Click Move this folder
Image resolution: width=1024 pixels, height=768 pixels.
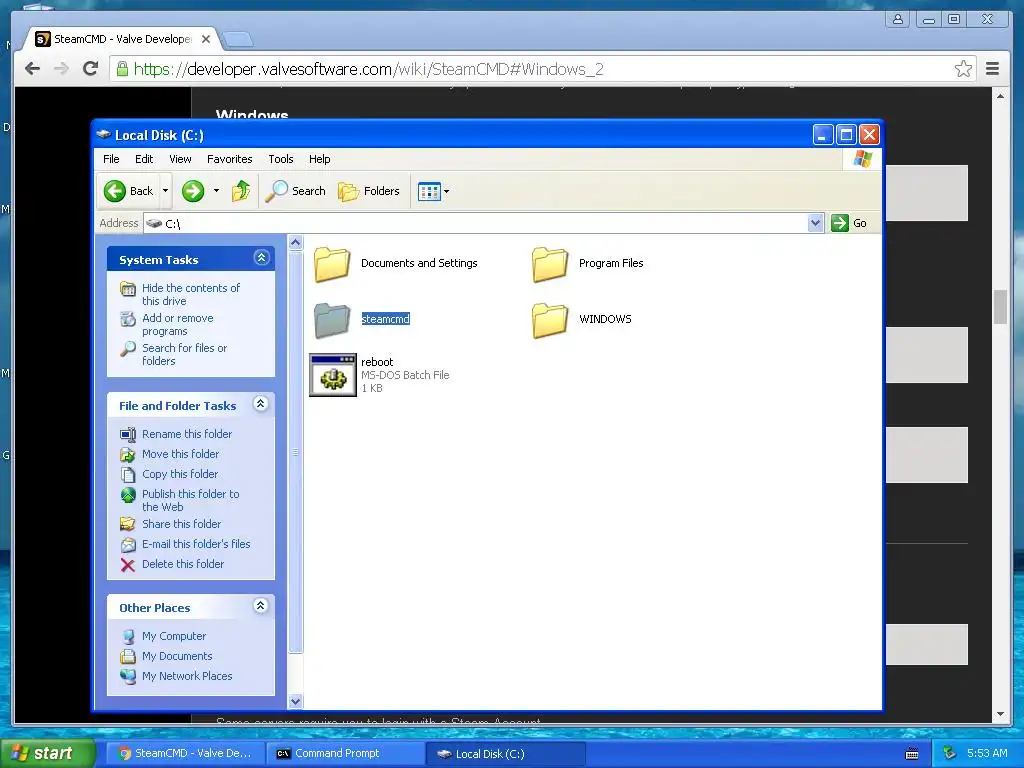180,454
